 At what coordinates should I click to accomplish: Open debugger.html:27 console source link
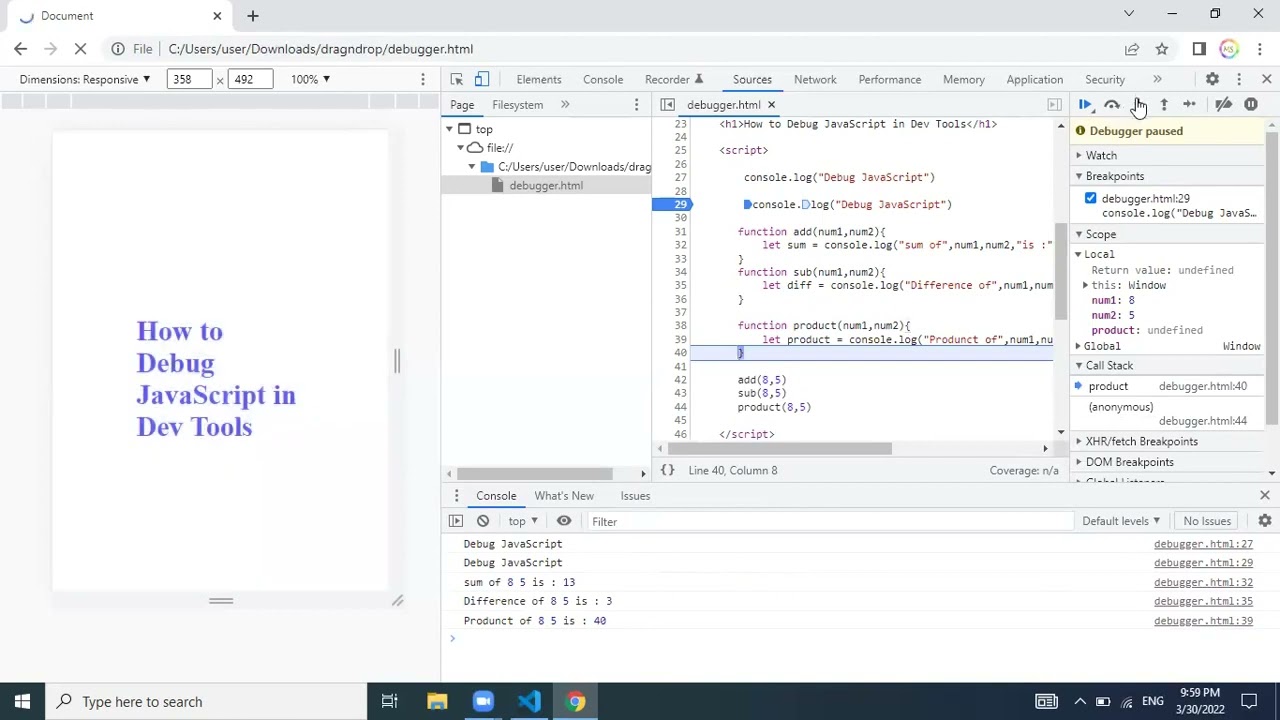(1203, 544)
